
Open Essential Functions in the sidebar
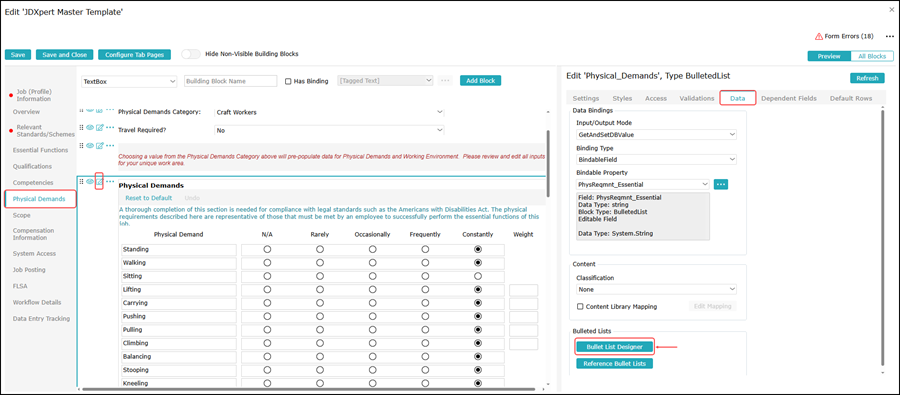click(40, 150)
